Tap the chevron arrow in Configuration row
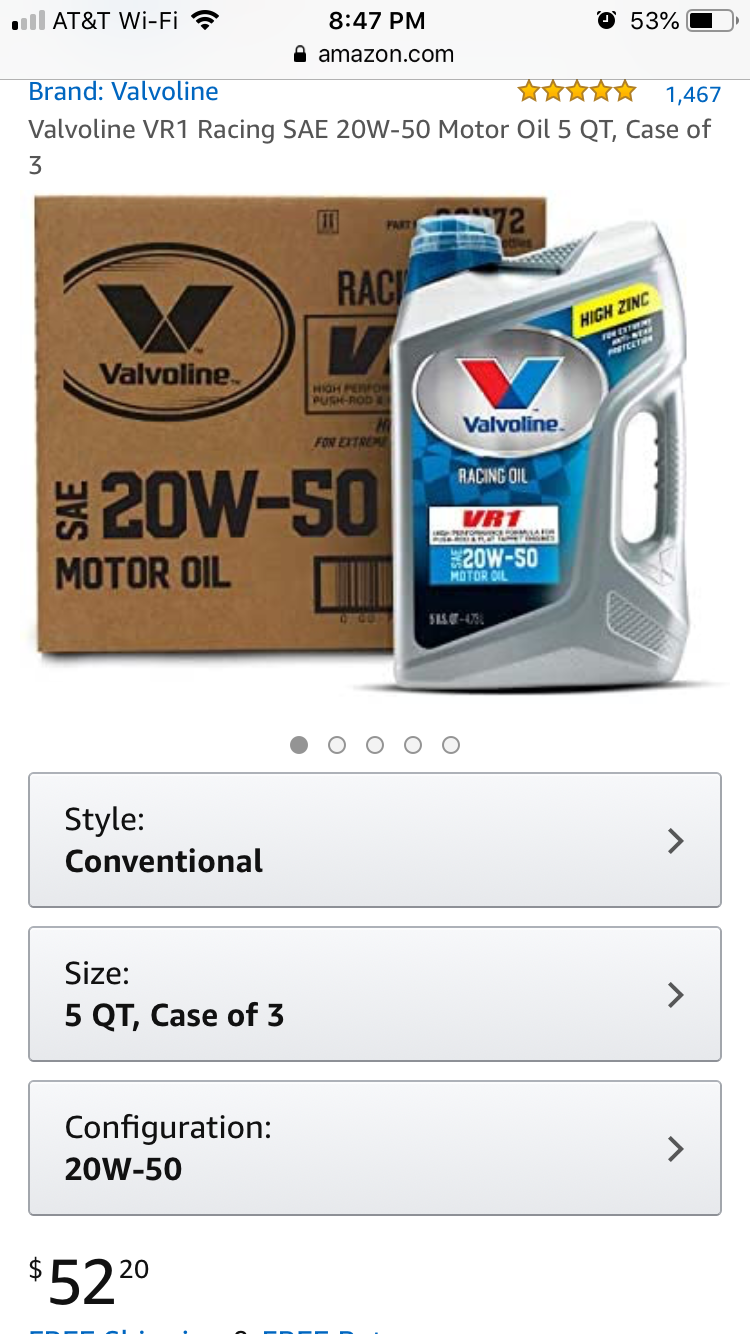Viewport: 750px width, 1334px height. 676,1149
